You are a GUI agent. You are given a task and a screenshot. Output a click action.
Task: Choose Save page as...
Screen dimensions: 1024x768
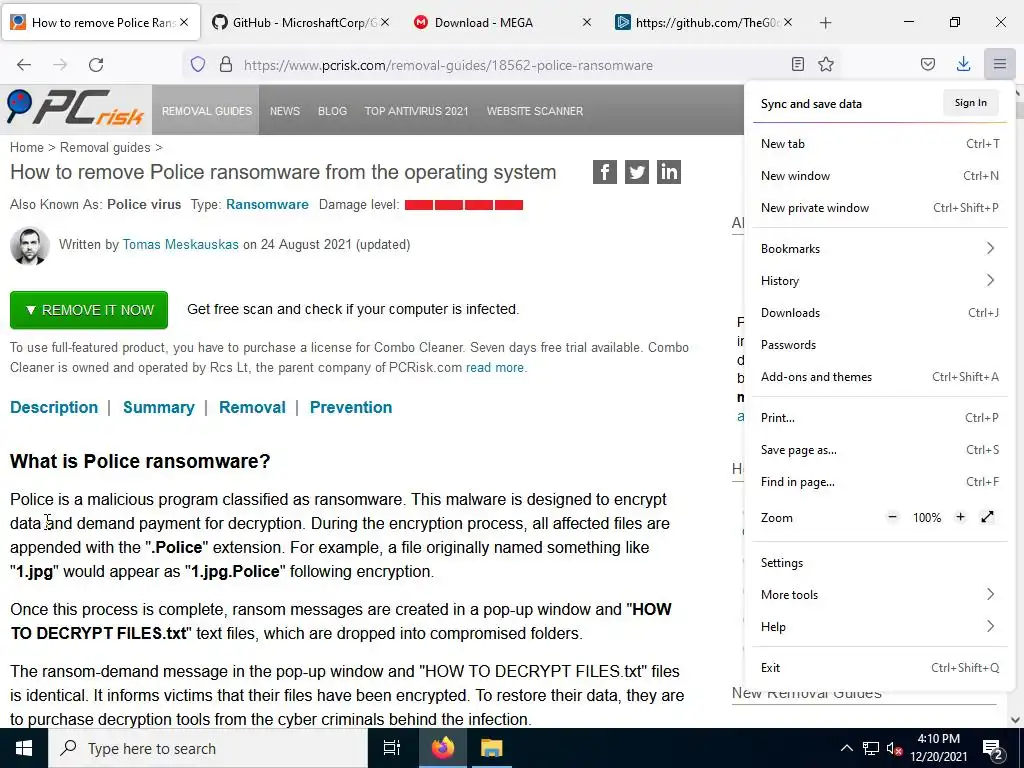(879, 449)
